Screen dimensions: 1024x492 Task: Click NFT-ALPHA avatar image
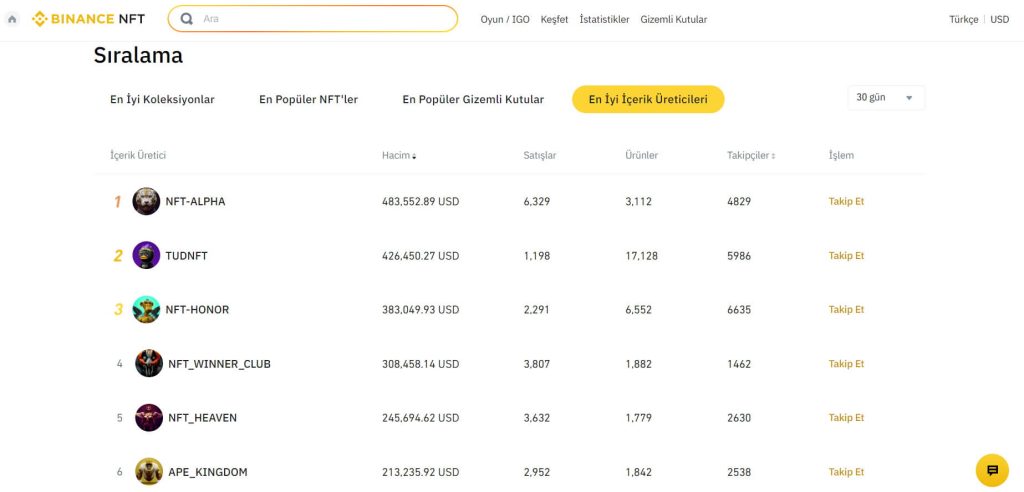(x=146, y=201)
